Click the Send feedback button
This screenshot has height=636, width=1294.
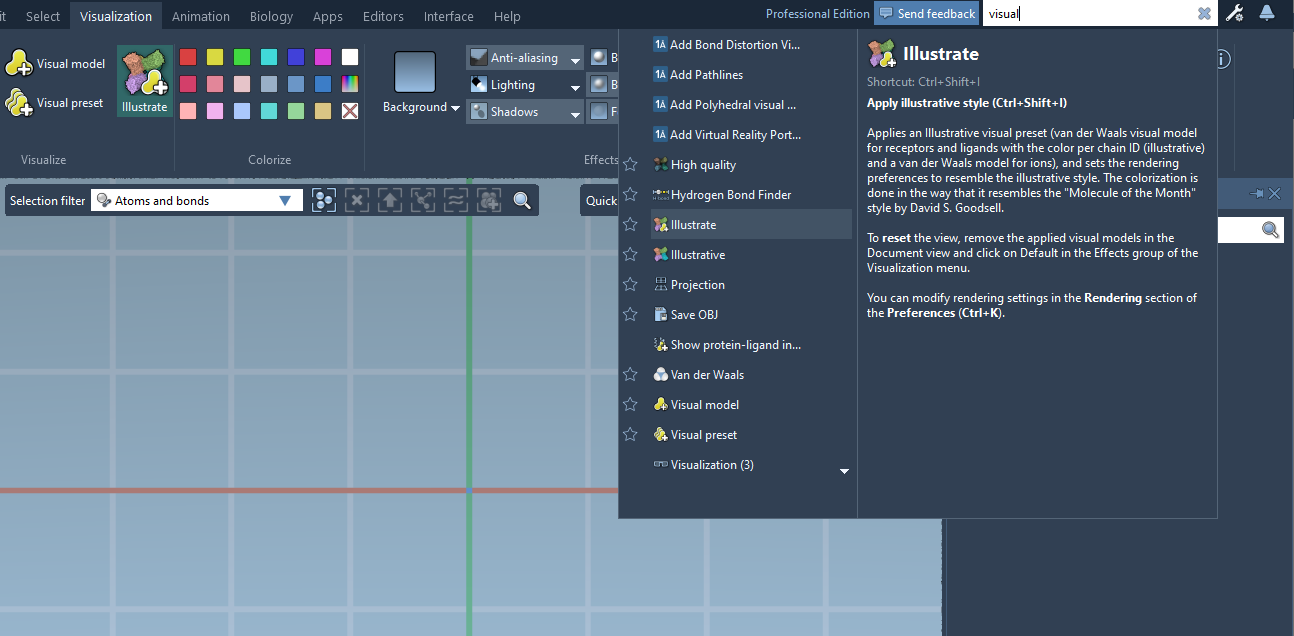pos(926,13)
